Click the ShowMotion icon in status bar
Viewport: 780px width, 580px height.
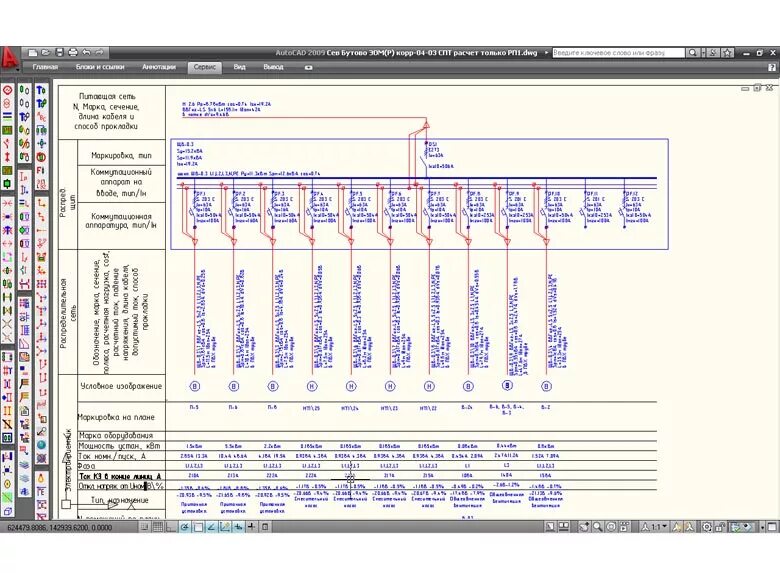[624, 527]
